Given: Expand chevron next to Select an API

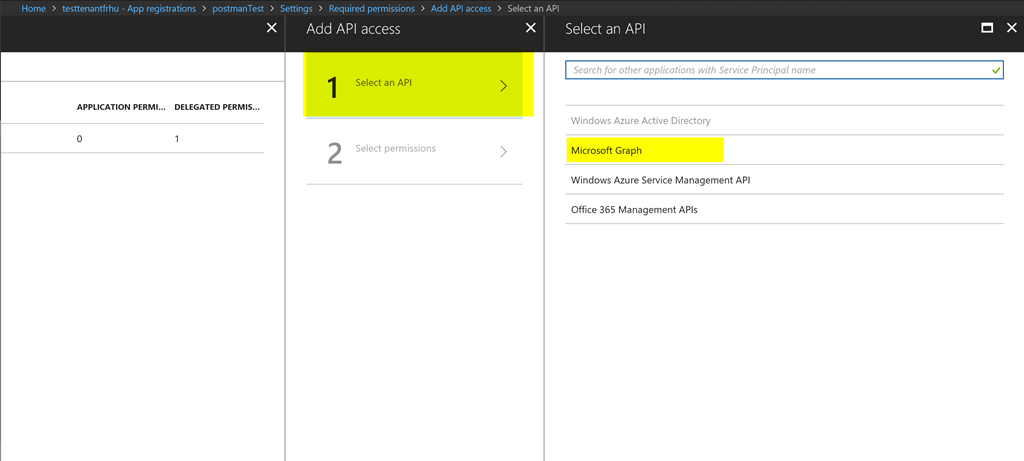Looking at the screenshot, I should [x=504, y=86].
